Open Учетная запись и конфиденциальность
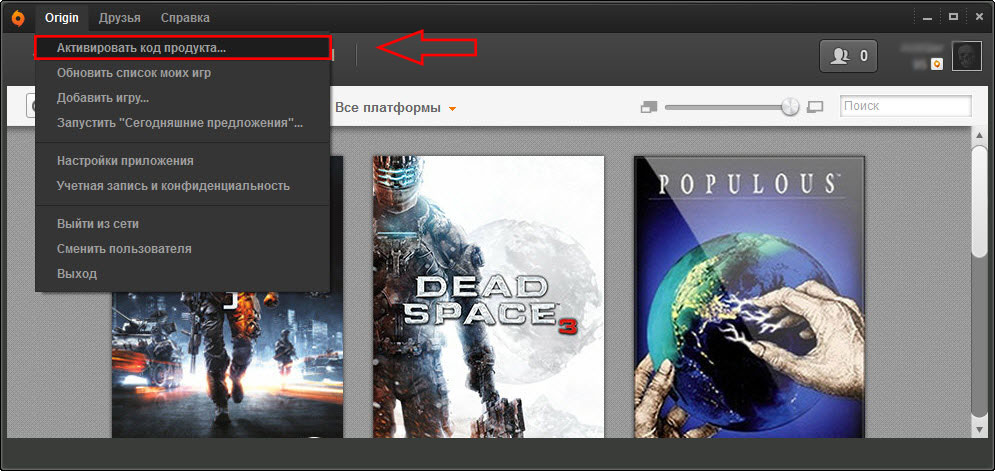The image size is (995, 471). (183, 186)
